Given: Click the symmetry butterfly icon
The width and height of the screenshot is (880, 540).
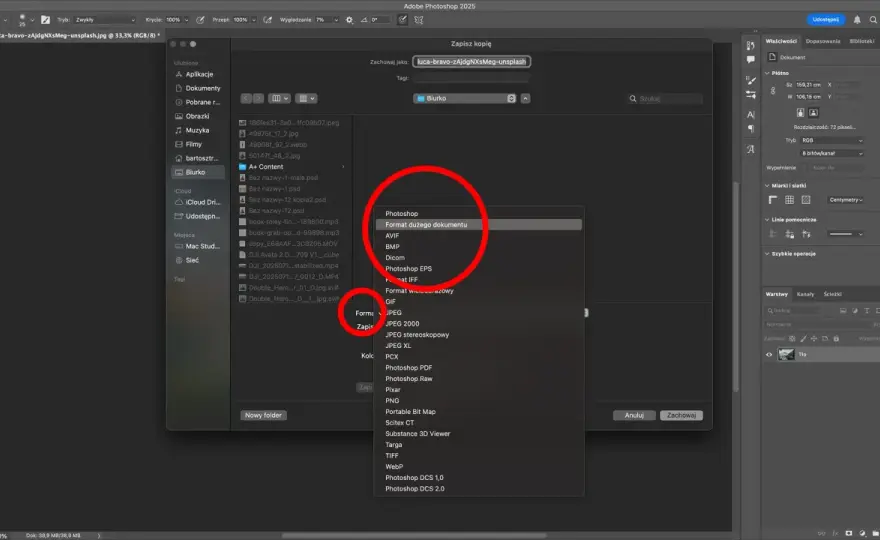Looking at the screenshot, I should point(419,20).
